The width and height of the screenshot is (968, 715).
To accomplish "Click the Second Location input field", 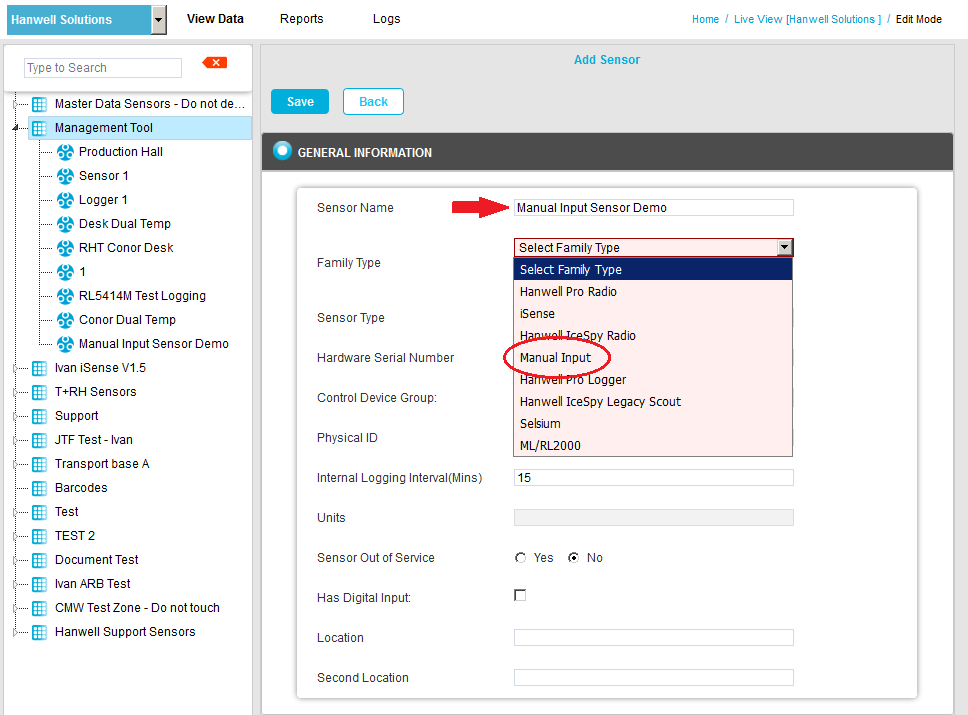I will [x=654, y=678].
